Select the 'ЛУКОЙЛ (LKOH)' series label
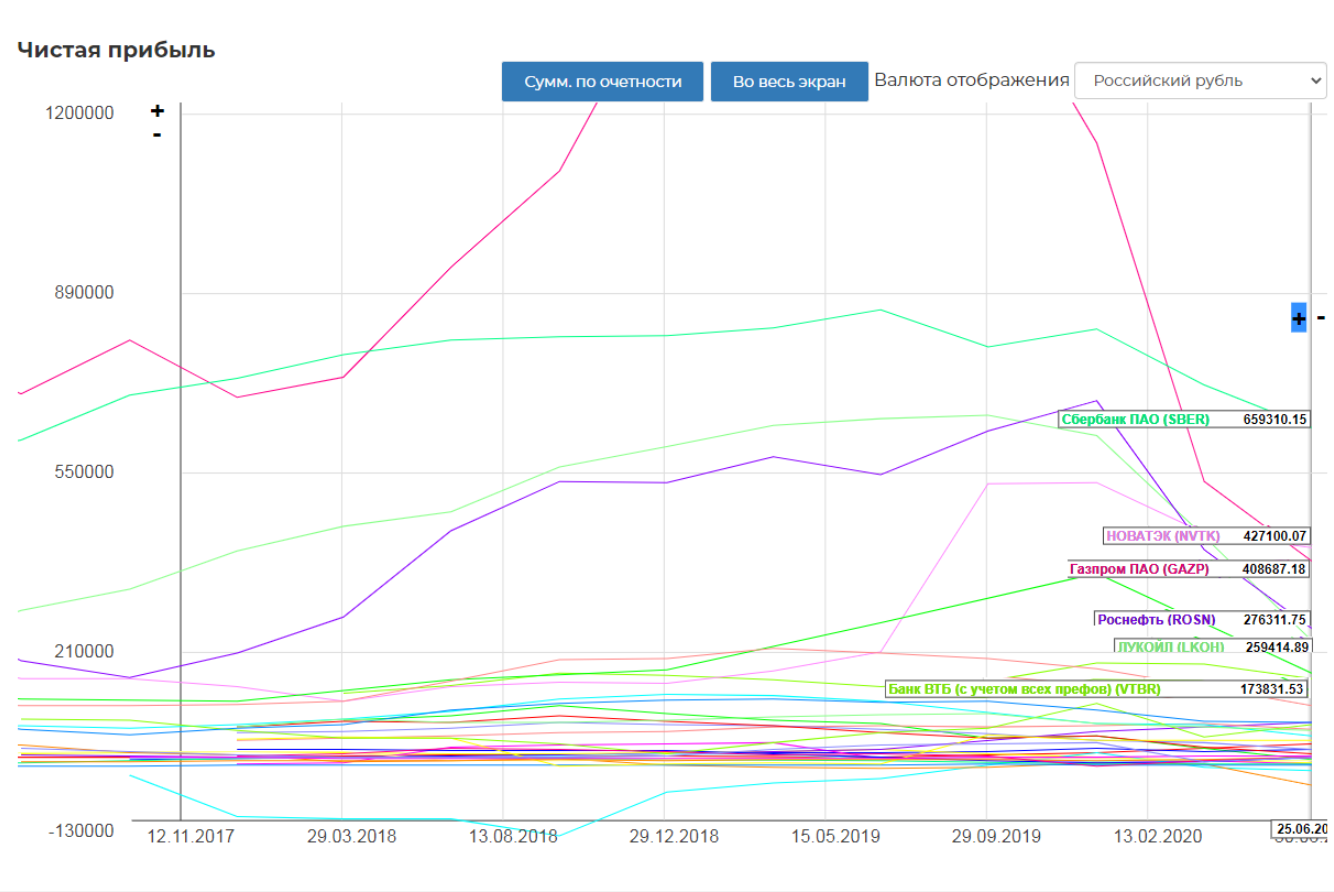The height and width of the screenshot is (892, 1334). (x=1171, y=647)
